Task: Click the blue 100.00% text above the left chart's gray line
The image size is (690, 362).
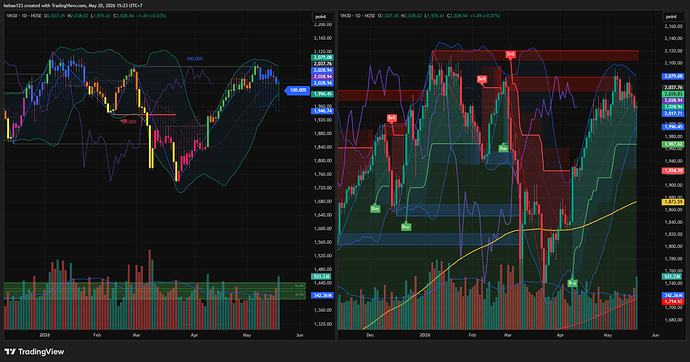Action: (x=195, y=59)
